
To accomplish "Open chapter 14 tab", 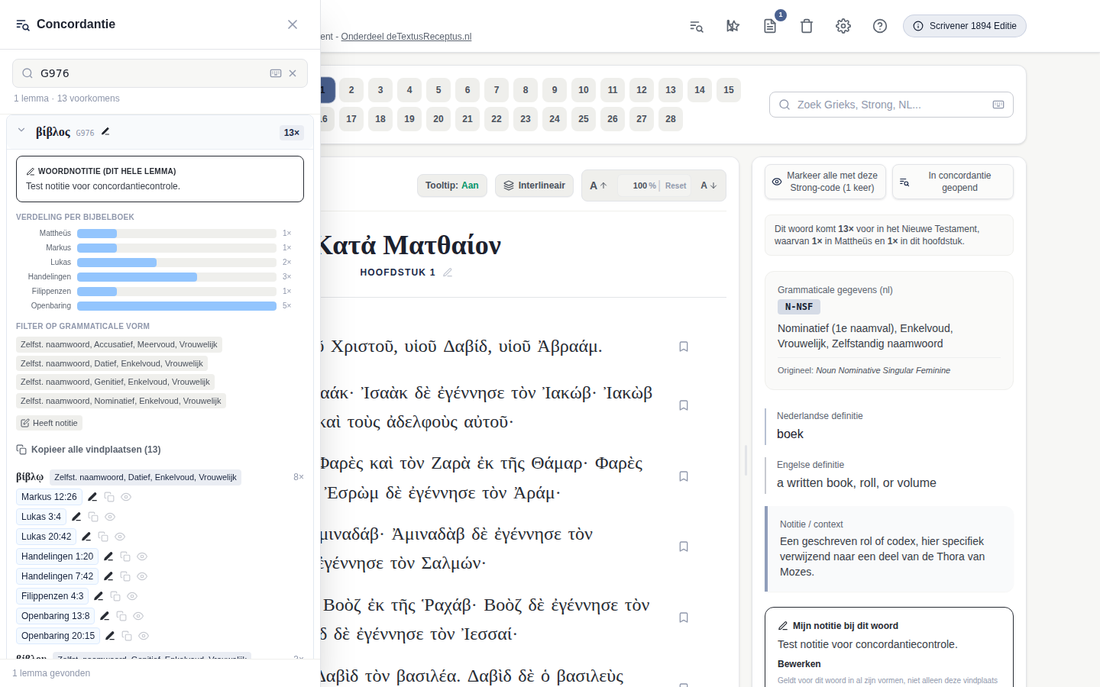I will point(699,90).
